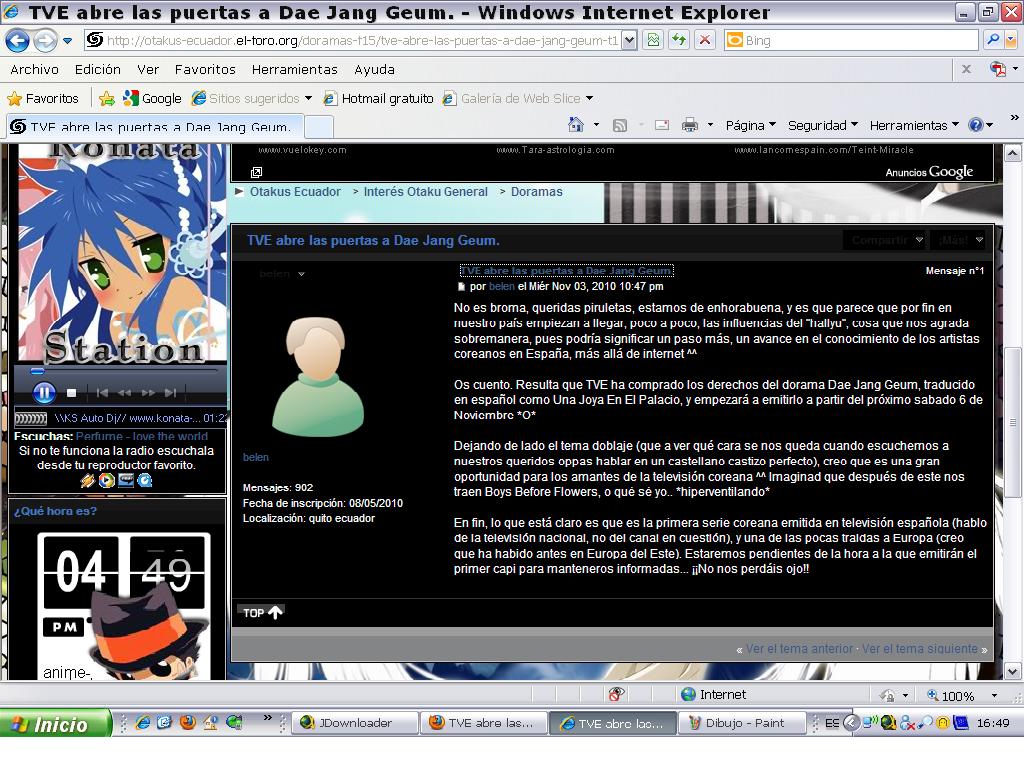
Task: Expand Galería de Web Slice dropdown
Action: pos(589,99)
